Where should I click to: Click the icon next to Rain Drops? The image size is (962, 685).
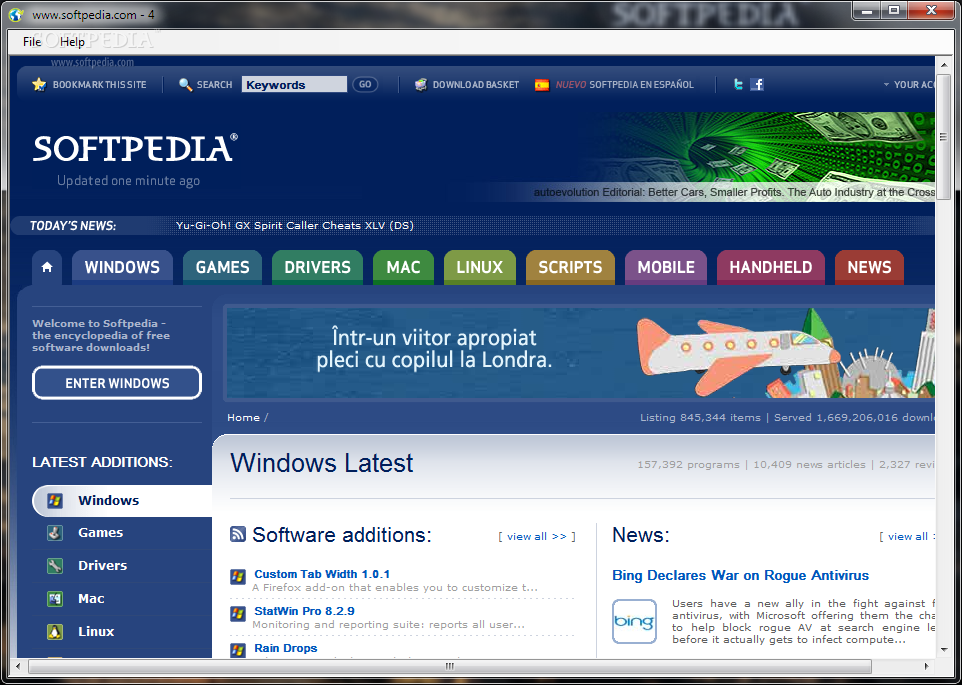238,649
